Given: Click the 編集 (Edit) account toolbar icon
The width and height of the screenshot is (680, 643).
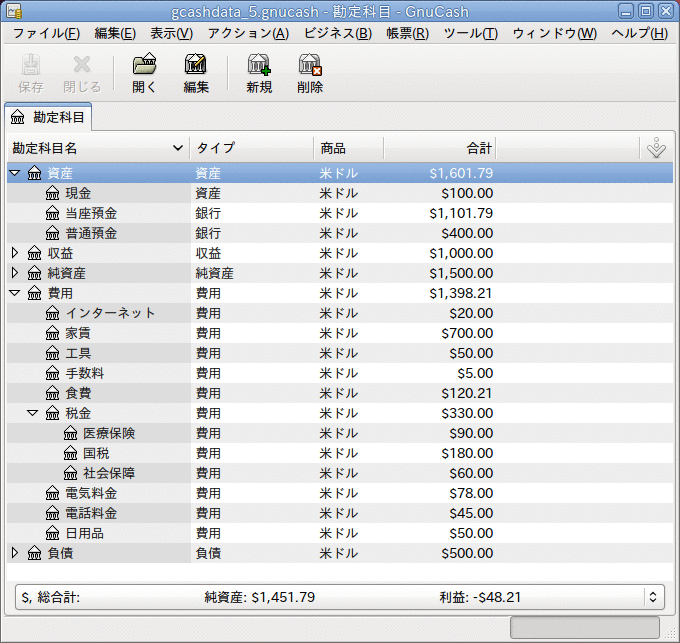Looking at the screenshot, I should tap(196, 65).
